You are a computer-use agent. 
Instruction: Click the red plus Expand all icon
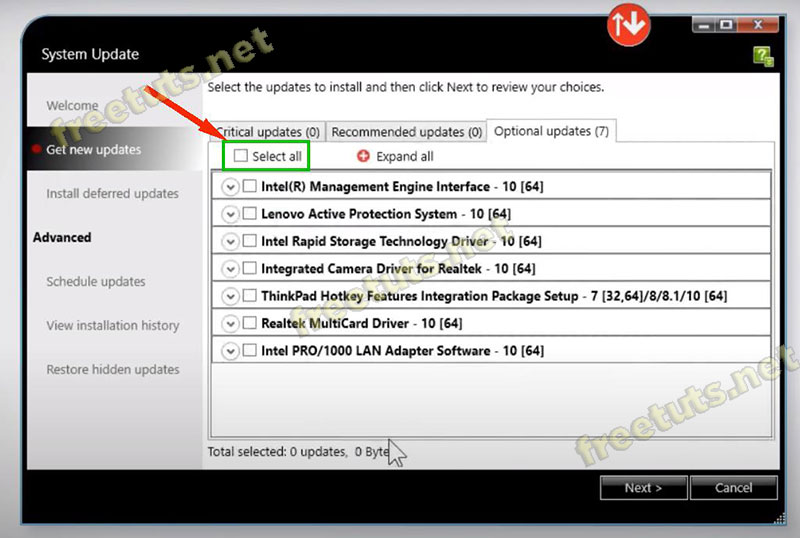363,156
